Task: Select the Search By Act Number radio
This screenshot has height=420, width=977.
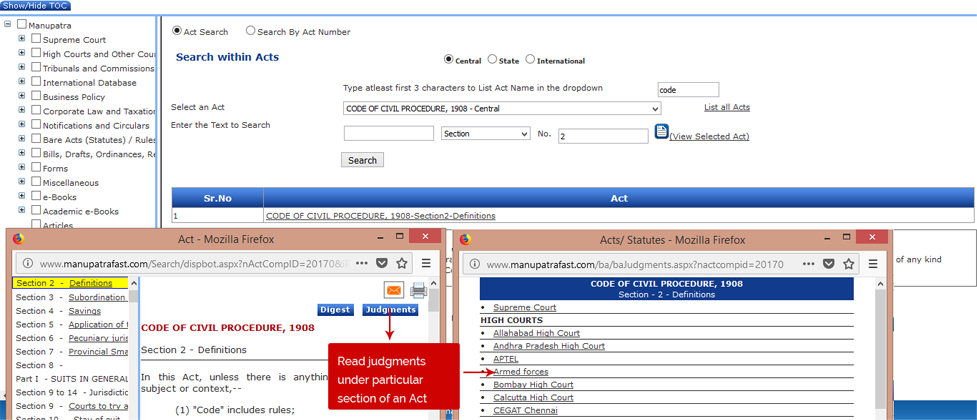Action: click(x=251, y=31)
